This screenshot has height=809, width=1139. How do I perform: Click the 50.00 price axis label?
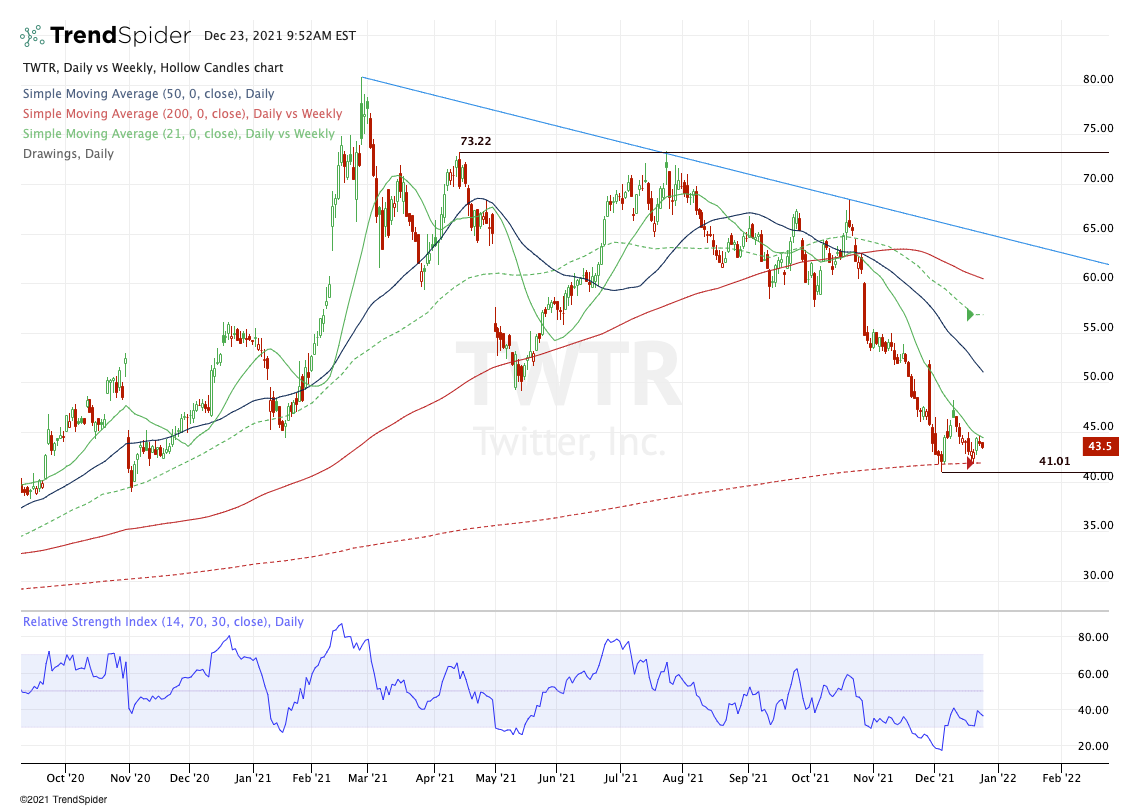(x=1098, y=376)
